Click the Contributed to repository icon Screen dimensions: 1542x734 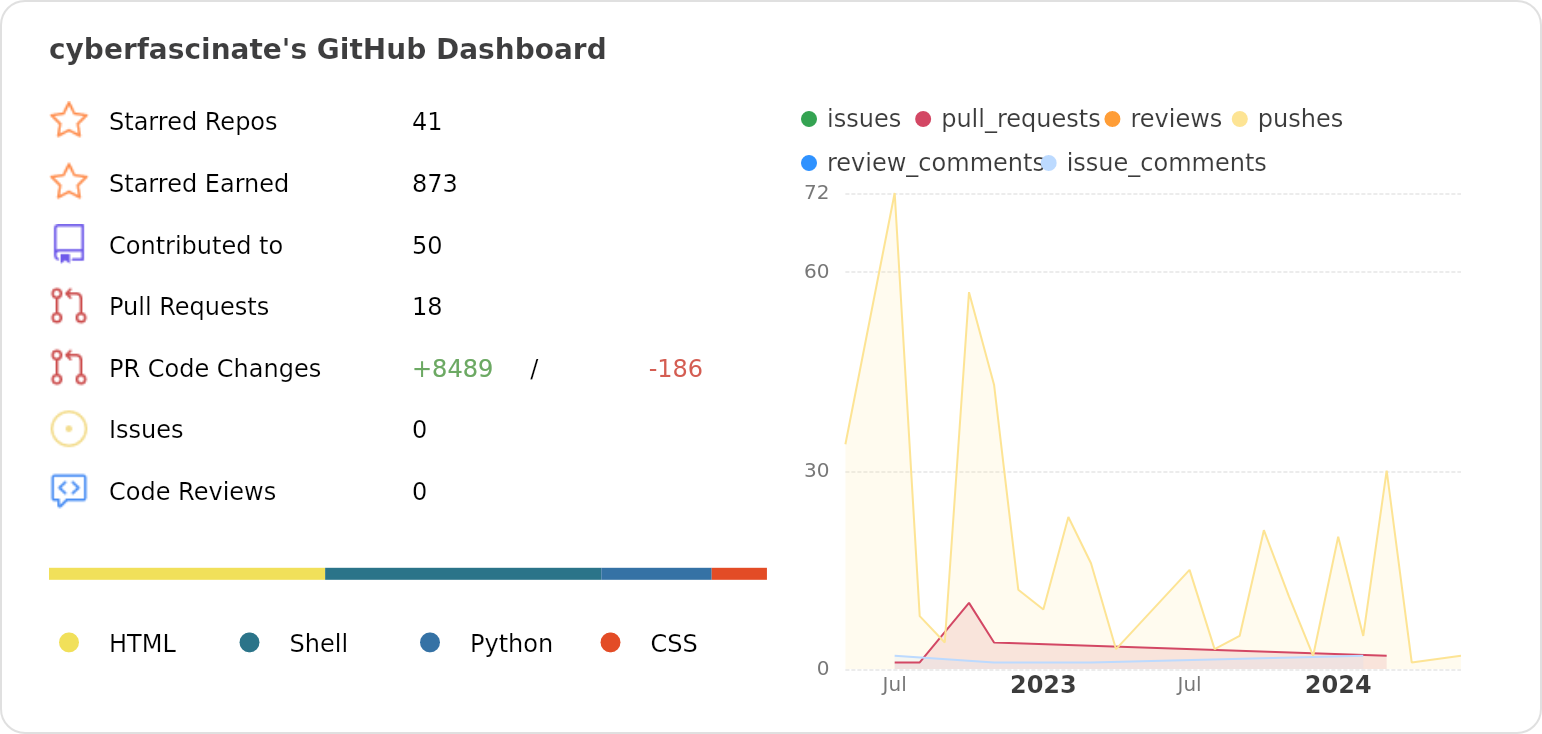(69, 244)
